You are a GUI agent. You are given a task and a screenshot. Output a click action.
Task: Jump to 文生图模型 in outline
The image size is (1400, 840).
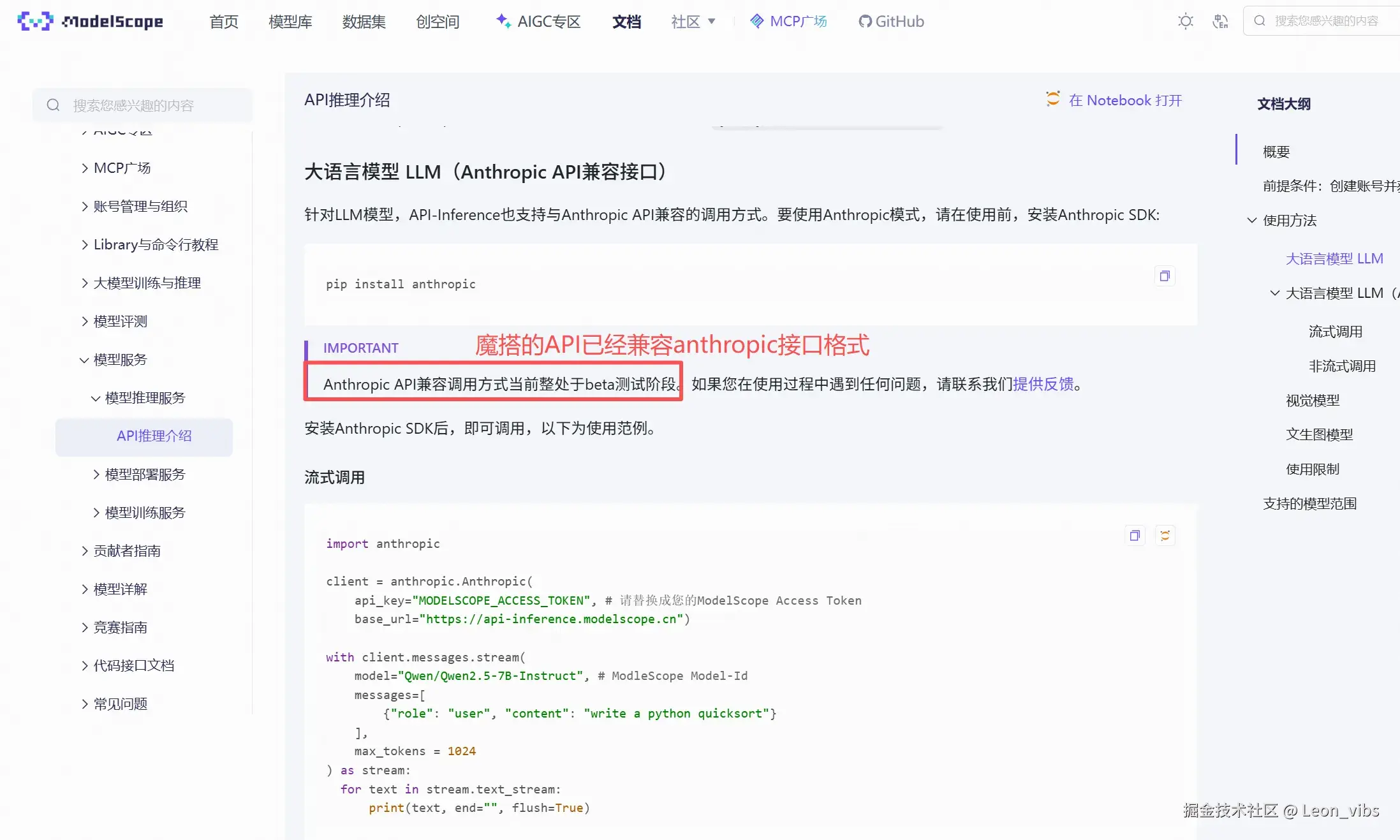tap(1319, 434)
